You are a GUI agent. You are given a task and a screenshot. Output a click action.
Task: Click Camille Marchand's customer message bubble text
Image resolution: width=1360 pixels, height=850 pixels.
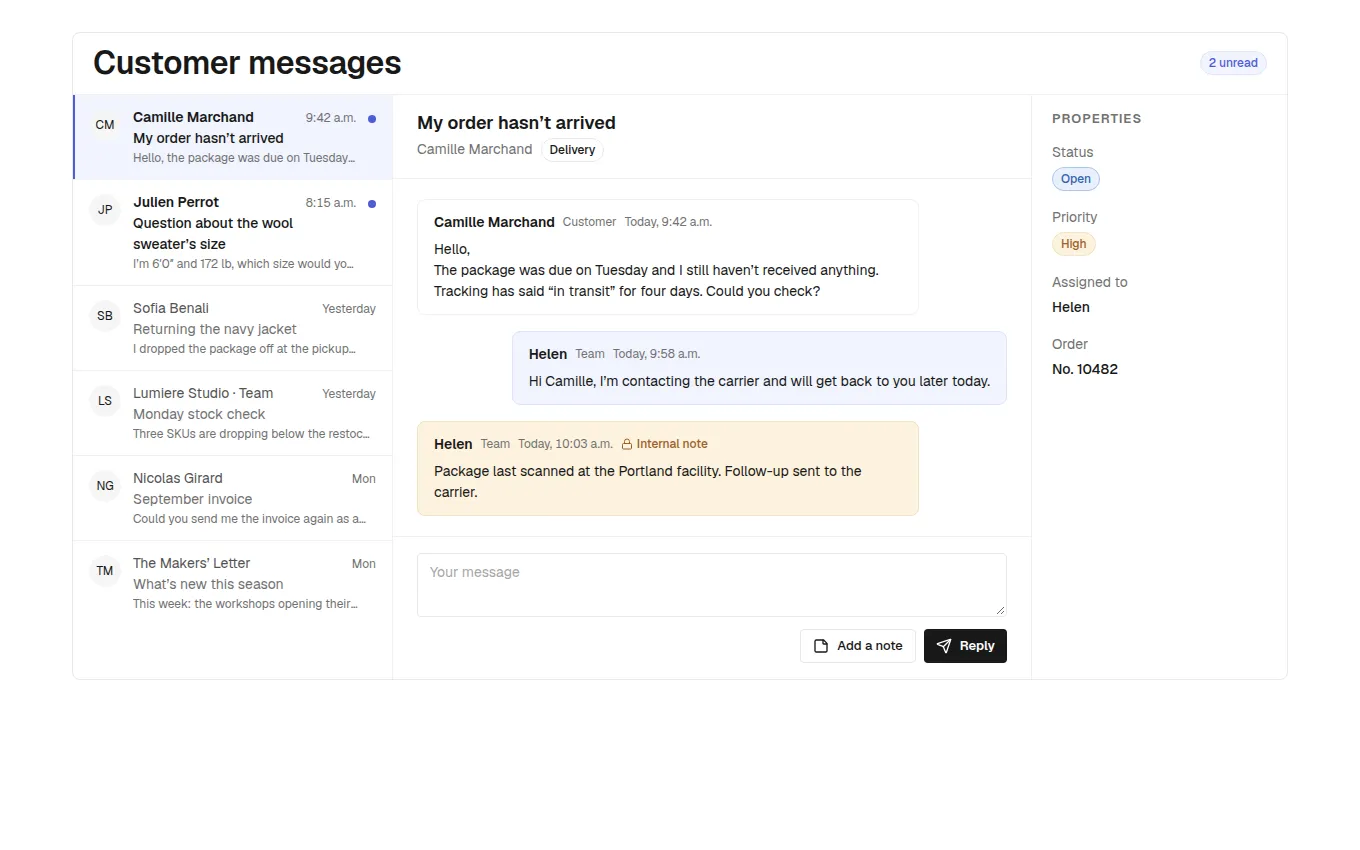[656, 270]
